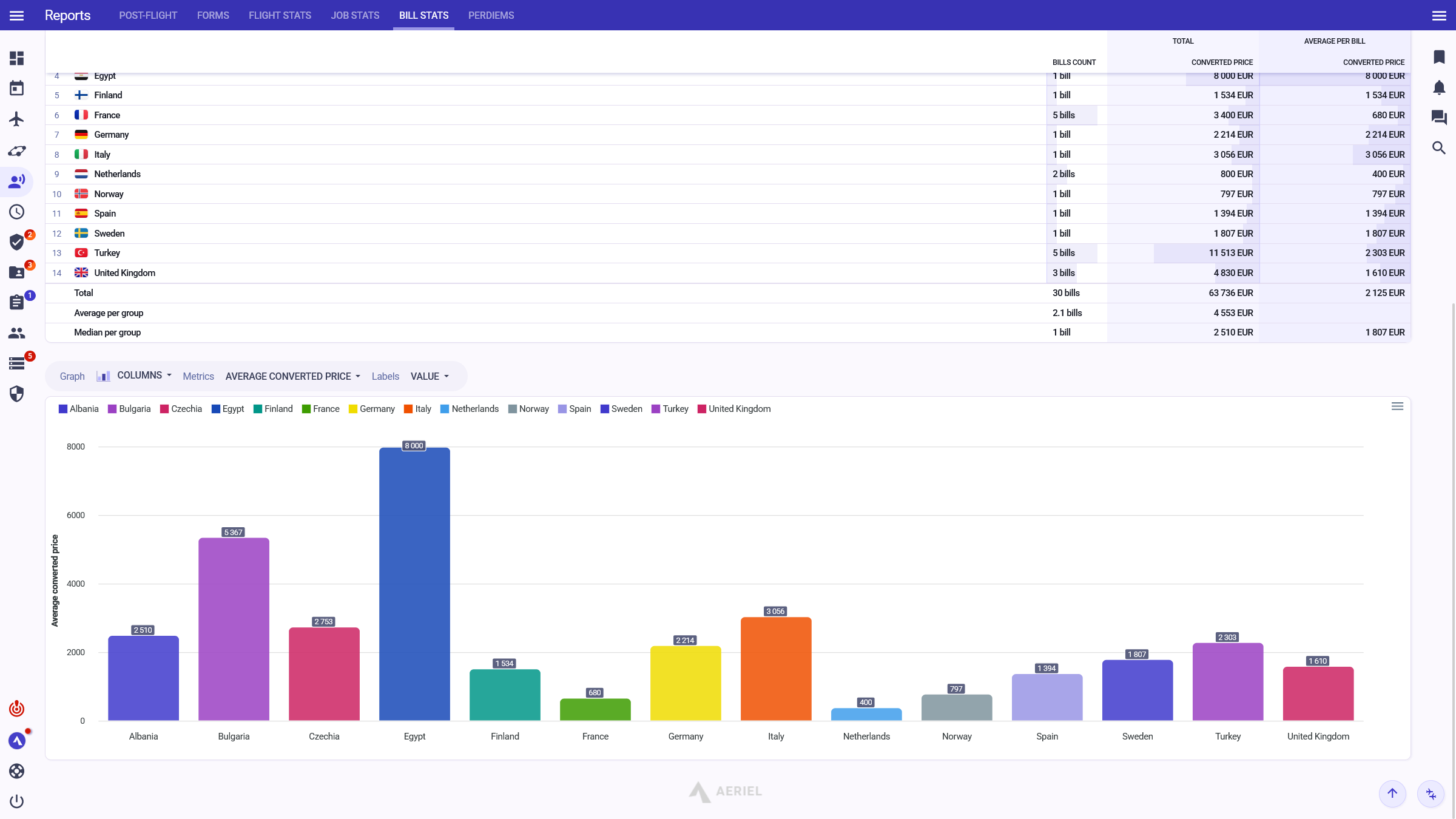Switch to the FLIGHT STATS tab

(x=280, y=15)
